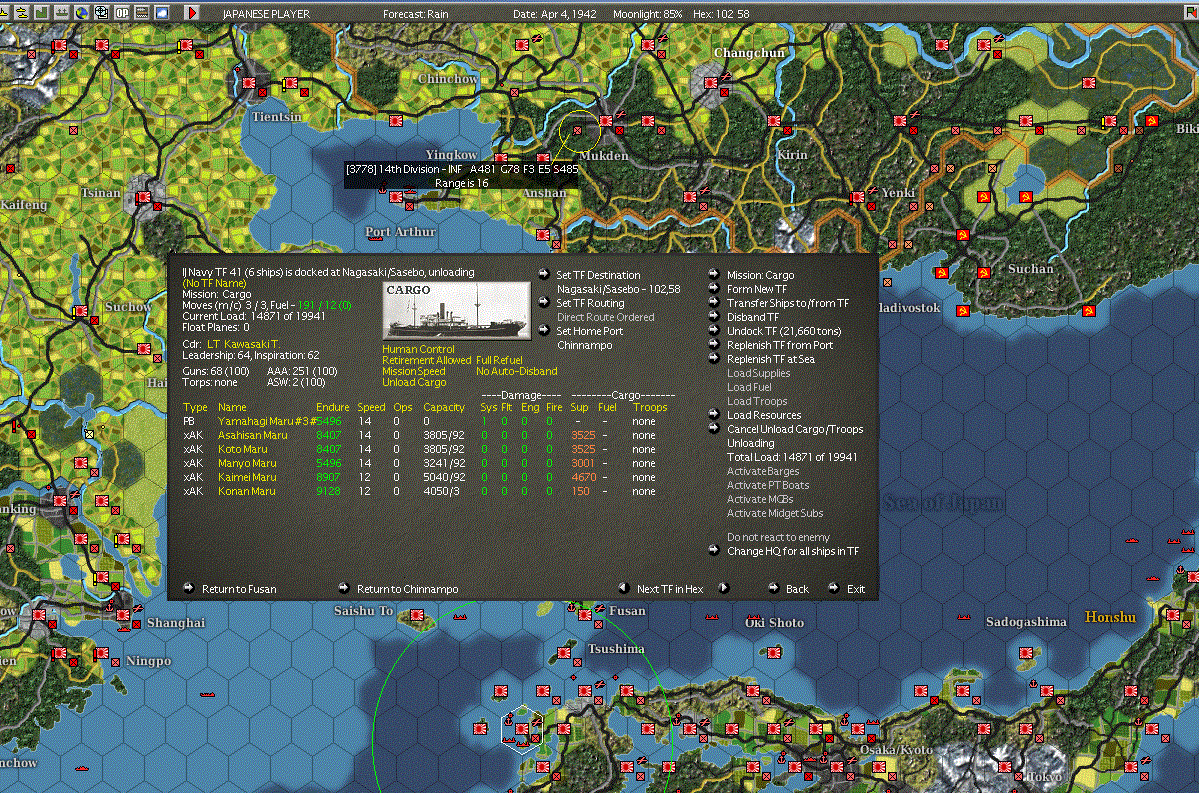
Task: Click the crosshair targeting toolbar icon
Action: pyautogui.click(x=102, y=12)
